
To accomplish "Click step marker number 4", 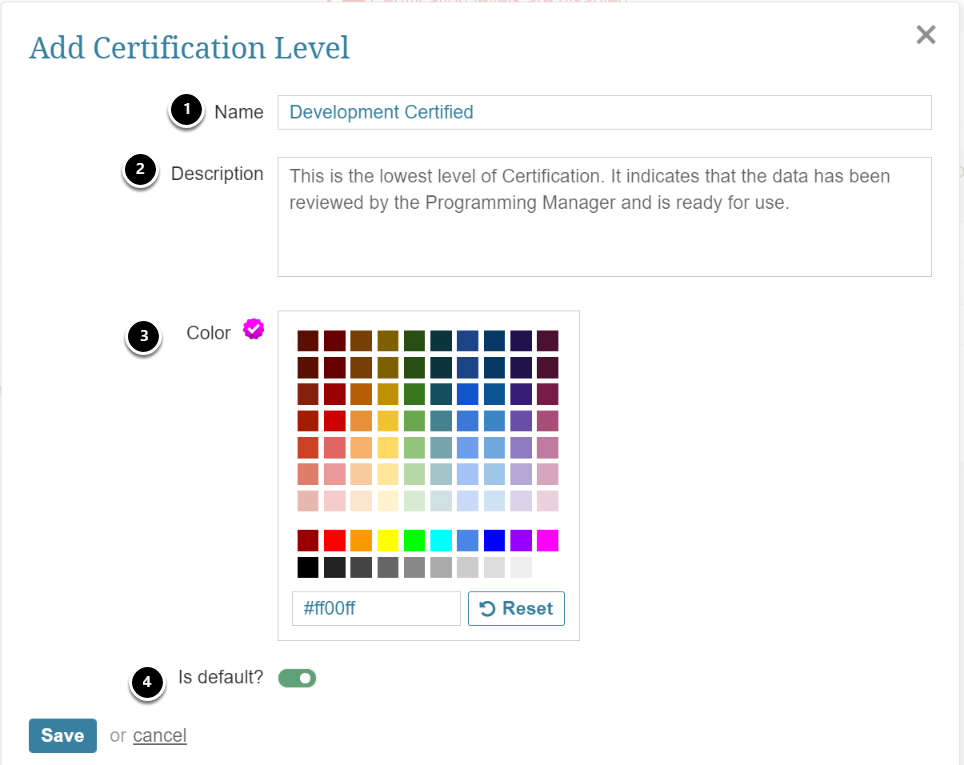I will coord(148,684).
